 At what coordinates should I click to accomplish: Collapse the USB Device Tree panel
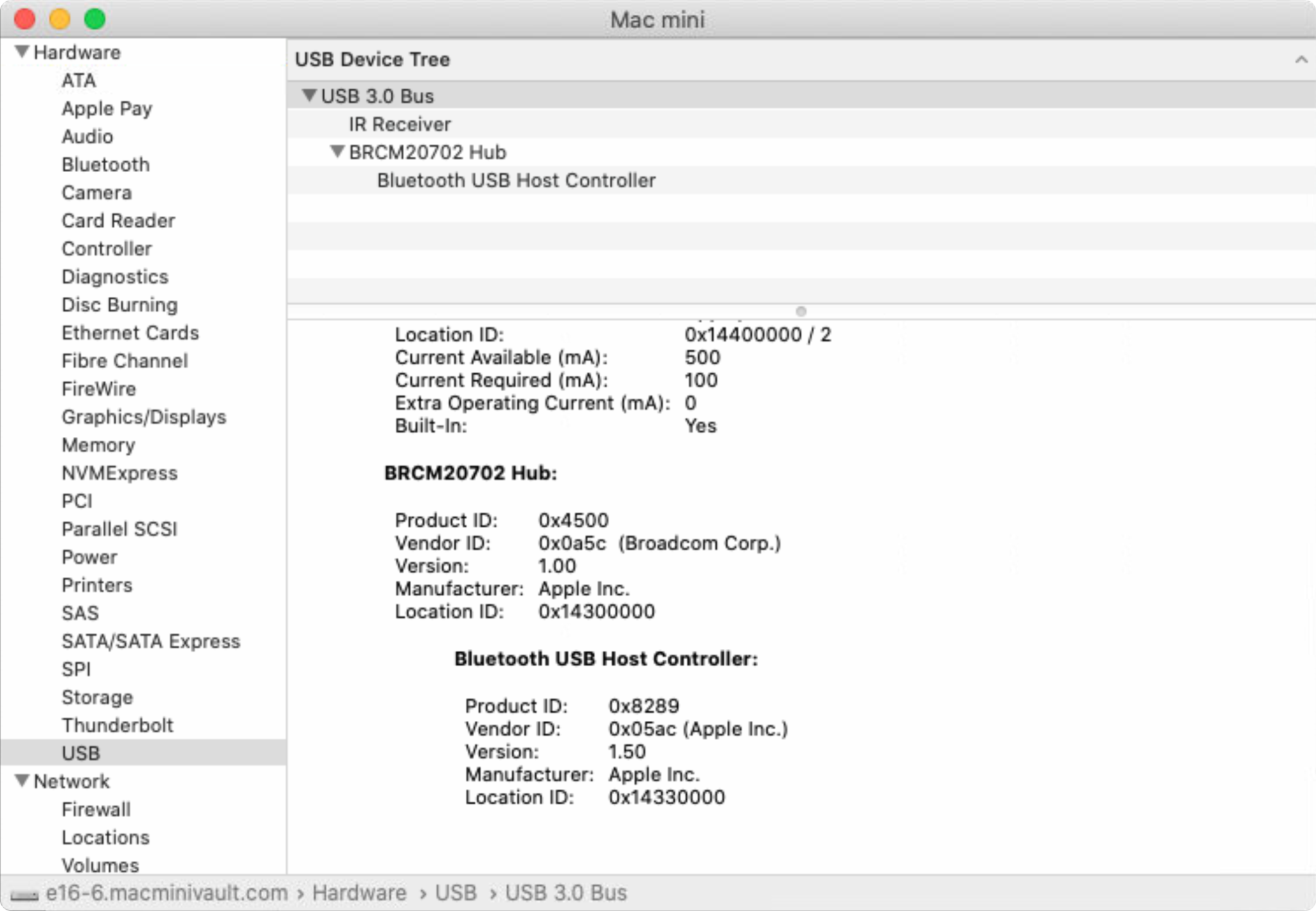tap(1302, 59)
